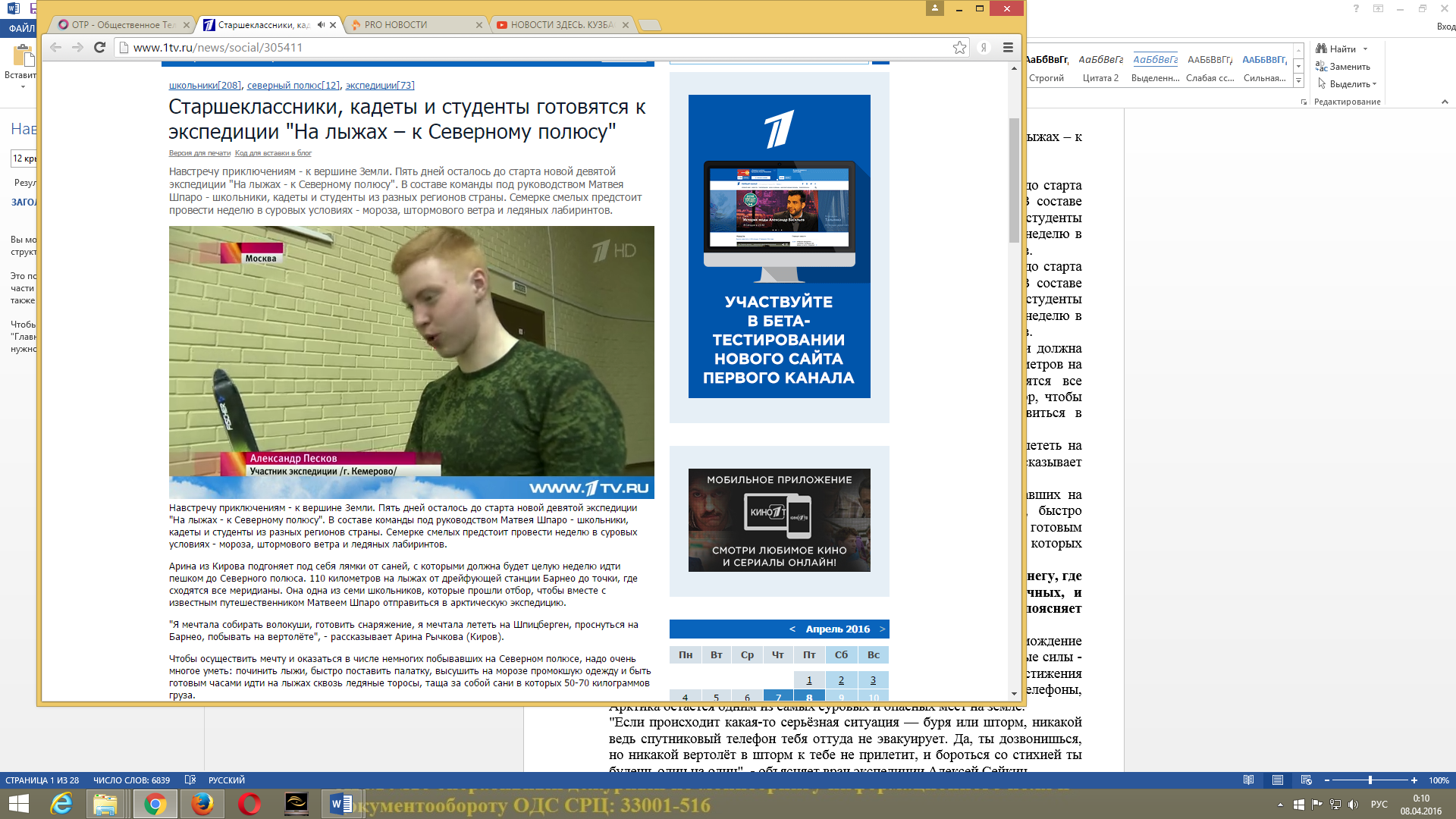Switch to Read Mode in the Word status bar
This screenshot has width=1456, height=819.
coord(1249,780)
